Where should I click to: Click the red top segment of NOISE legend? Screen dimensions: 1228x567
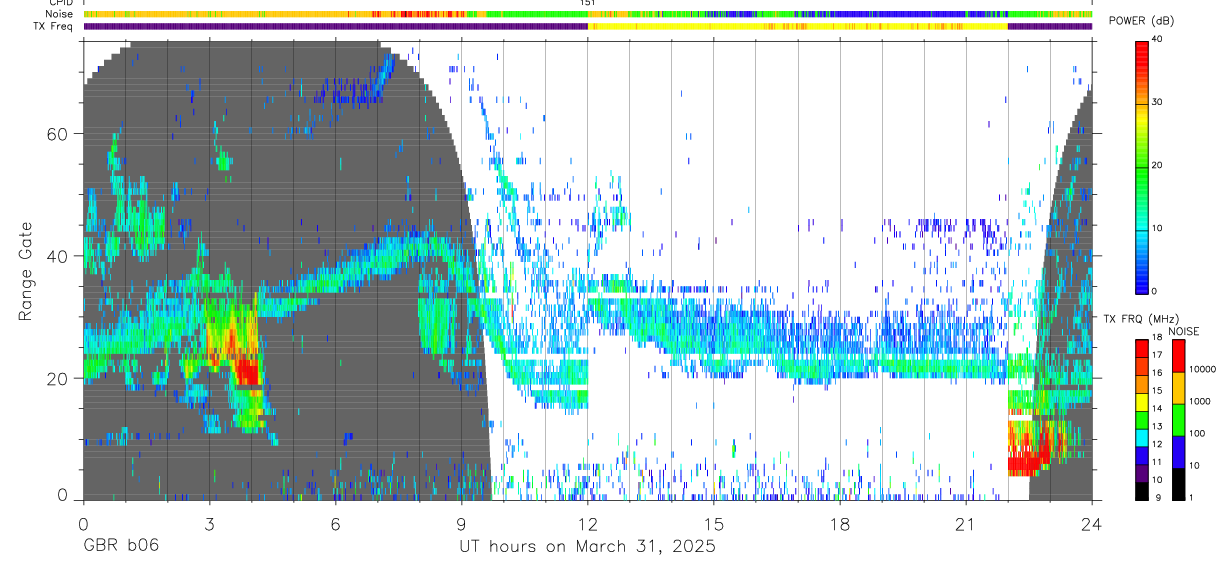(x=1178, y=356)
